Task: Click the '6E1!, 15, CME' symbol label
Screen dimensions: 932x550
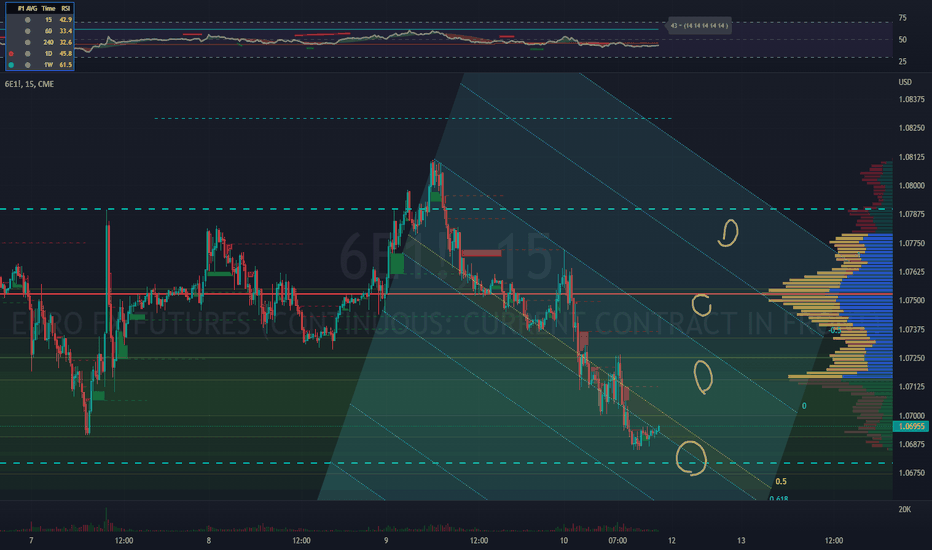Action: click(x=29, y=84)
